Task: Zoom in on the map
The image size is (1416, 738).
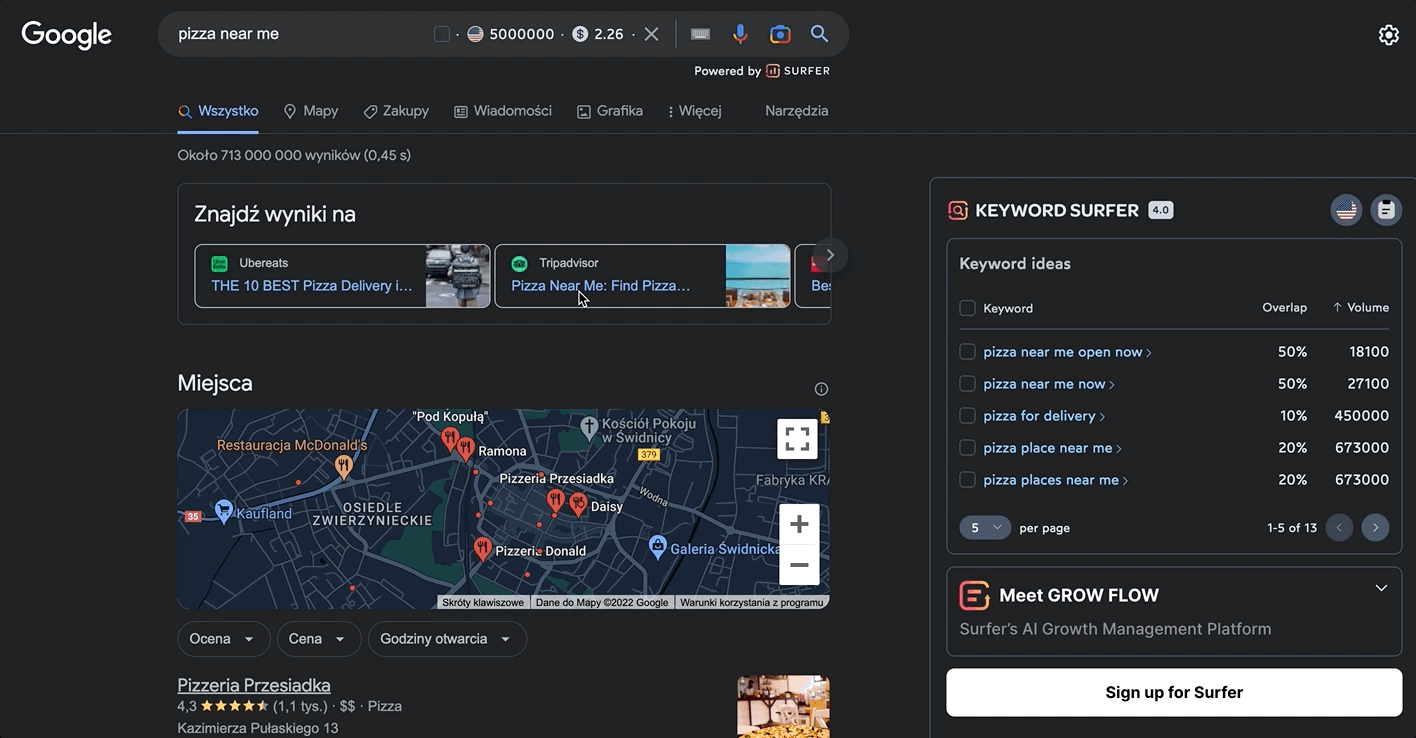Action: 799,524
